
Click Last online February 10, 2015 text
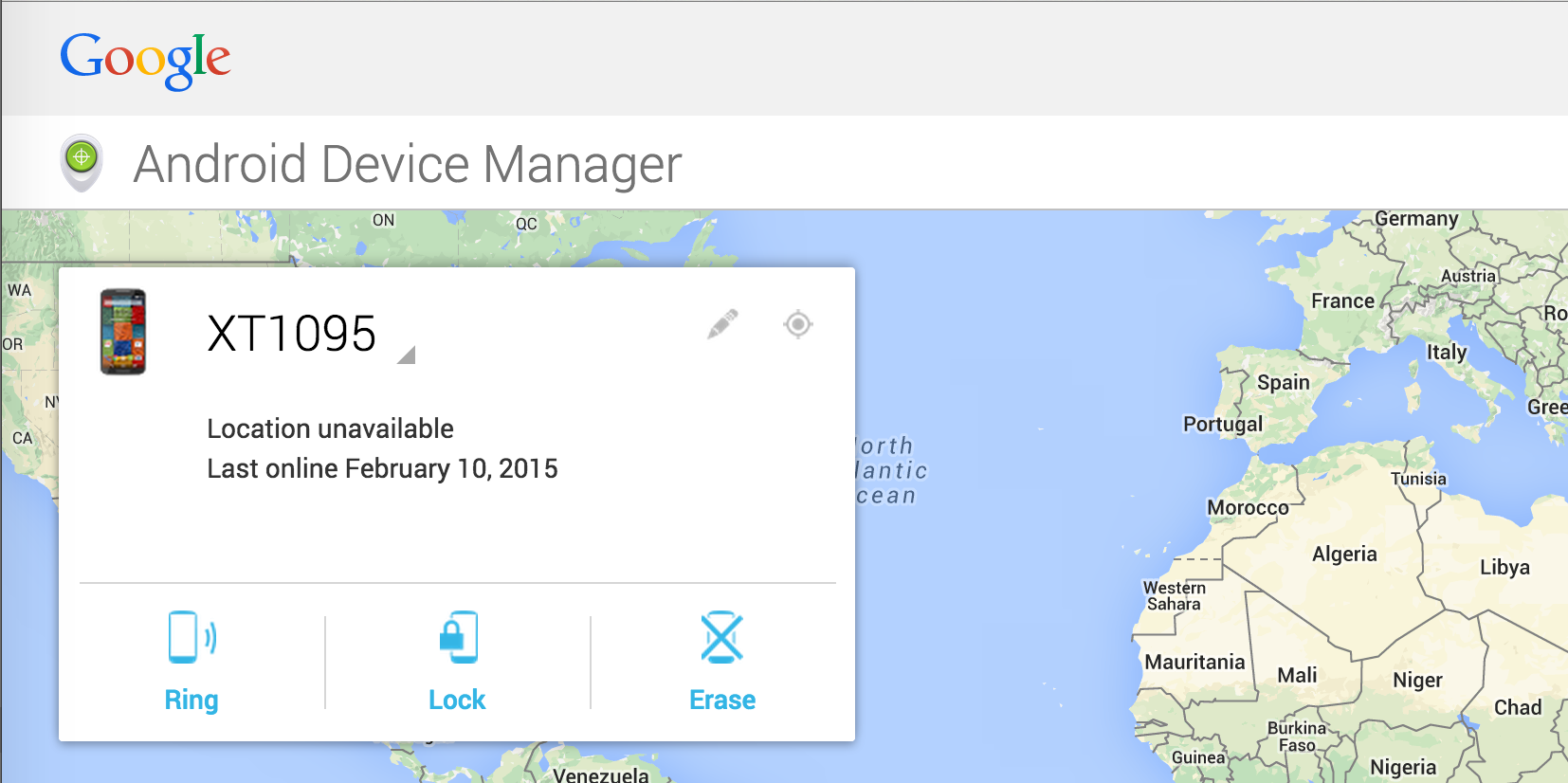click(x=382, y=468)
